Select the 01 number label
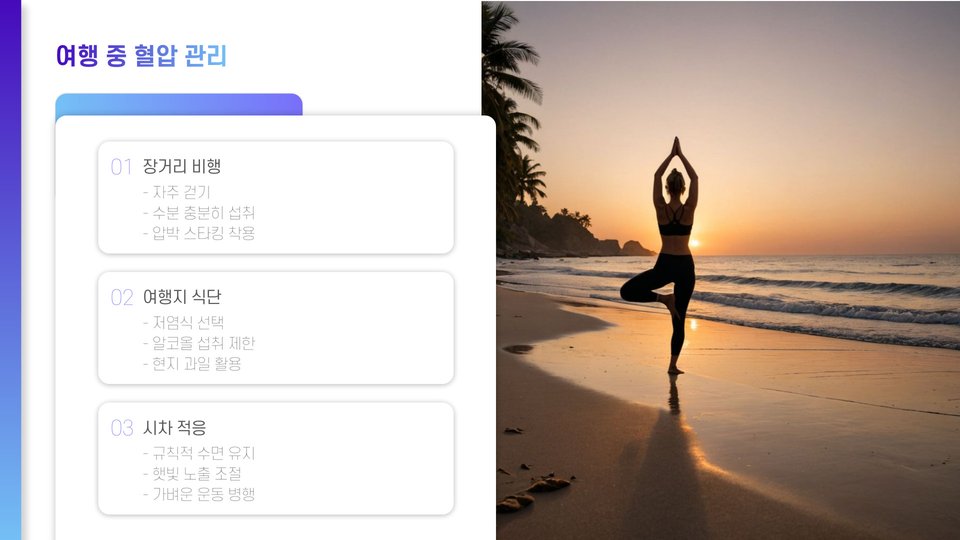960x540 pixels. [x=121, y=167]
